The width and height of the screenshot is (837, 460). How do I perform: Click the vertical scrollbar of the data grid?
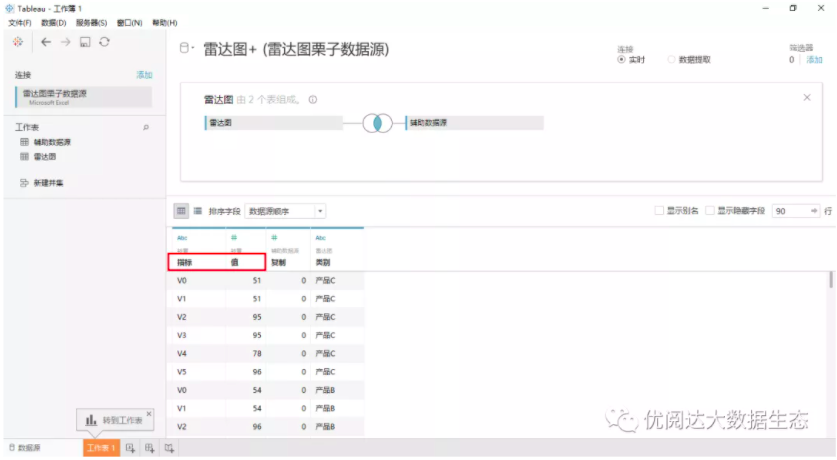click(x=831, y=280)
